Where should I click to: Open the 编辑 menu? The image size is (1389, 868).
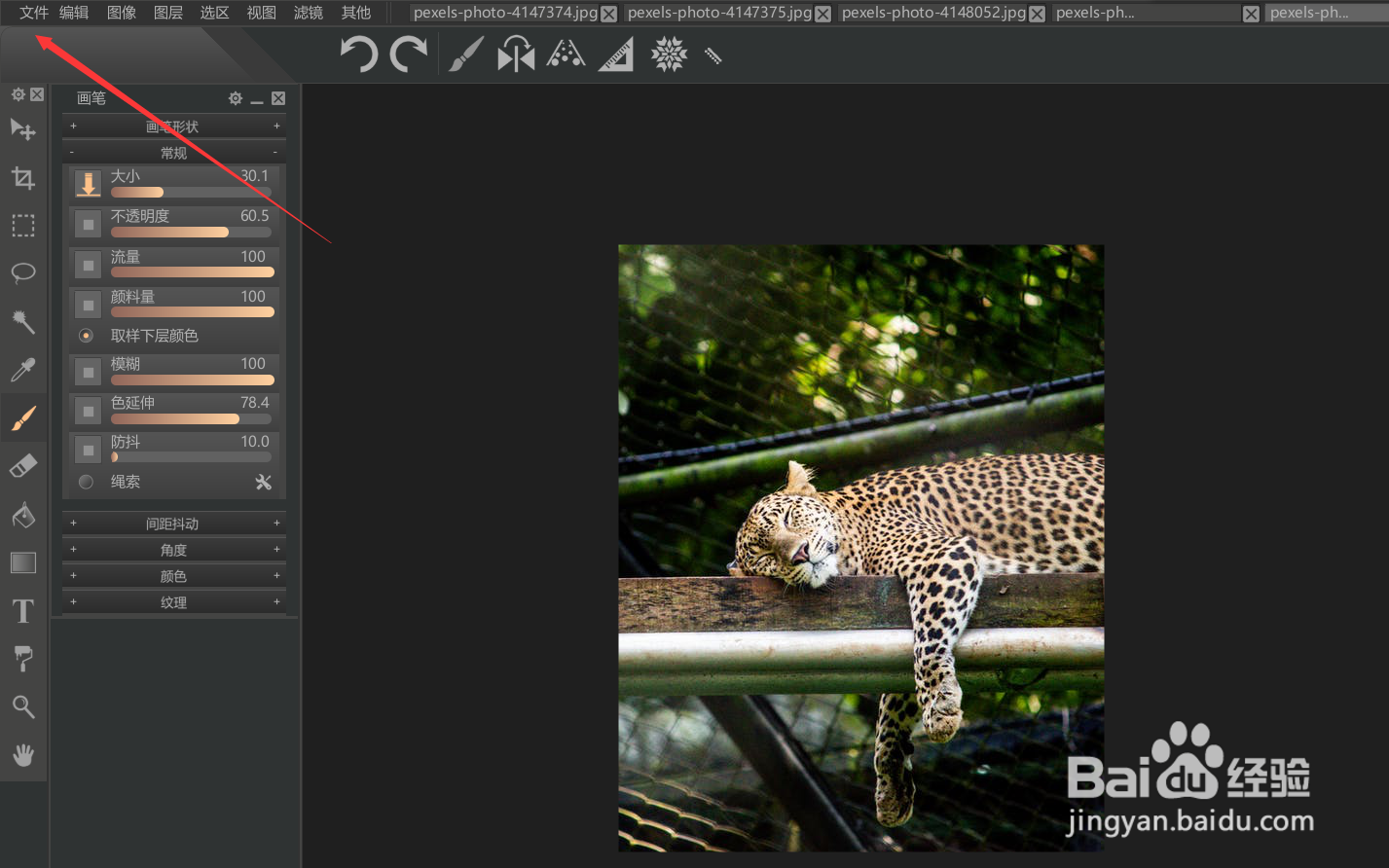[74, 13]
